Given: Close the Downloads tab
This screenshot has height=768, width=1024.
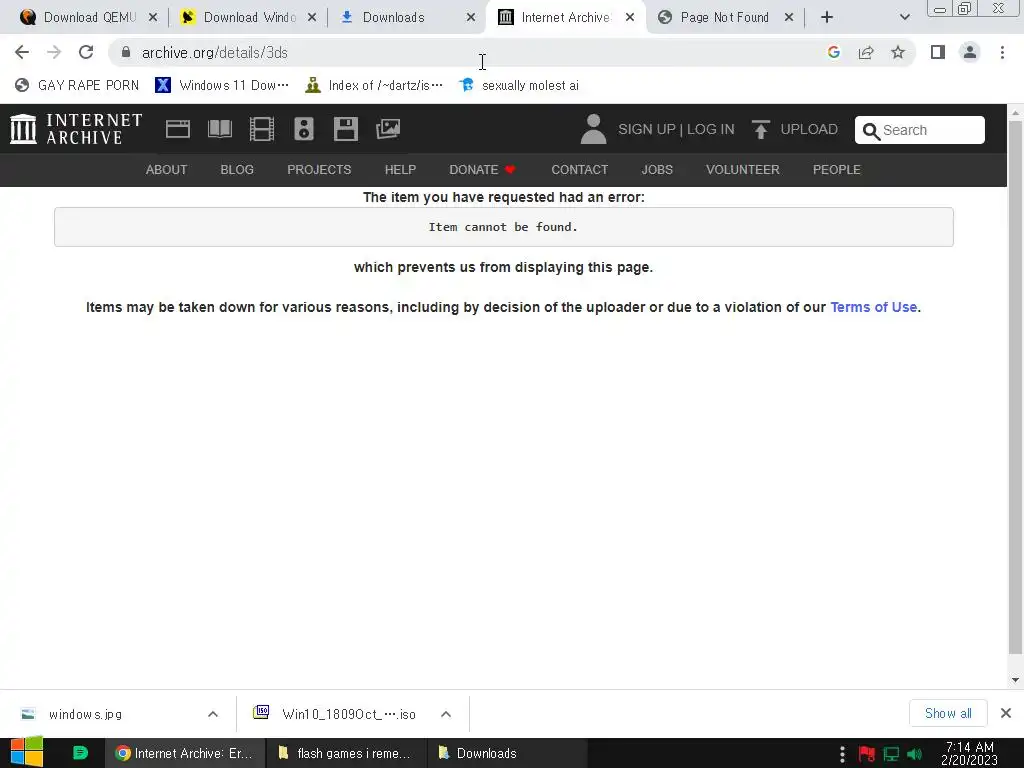Looking at the screenshot, I should pos(471,18).
